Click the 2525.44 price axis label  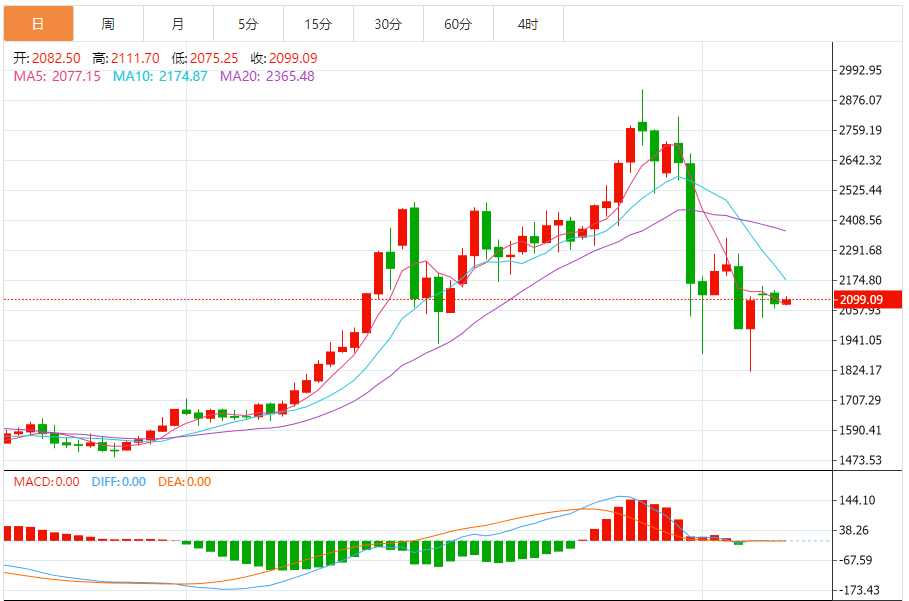860,190
